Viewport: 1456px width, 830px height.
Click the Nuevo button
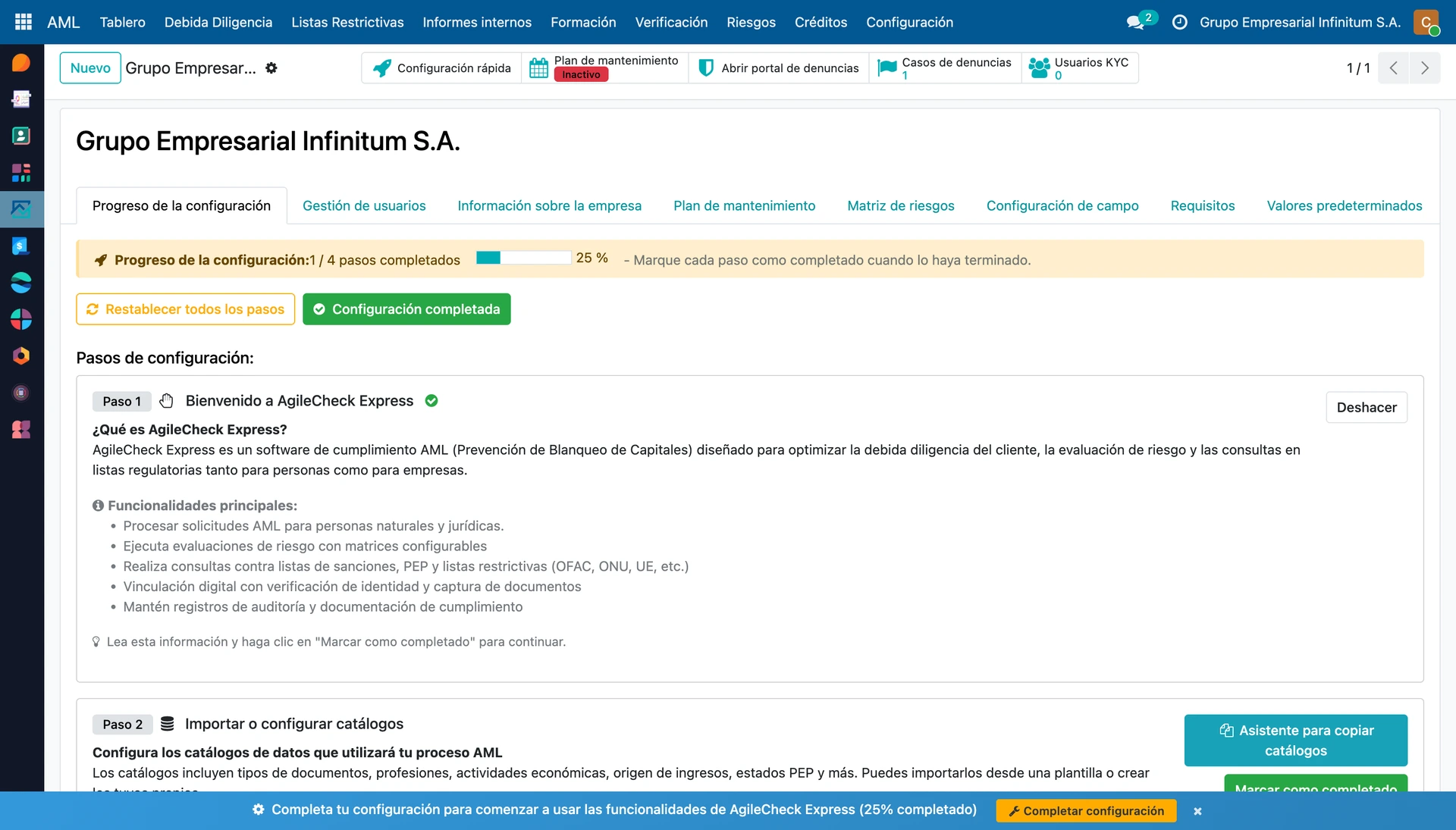pos(90,68)
